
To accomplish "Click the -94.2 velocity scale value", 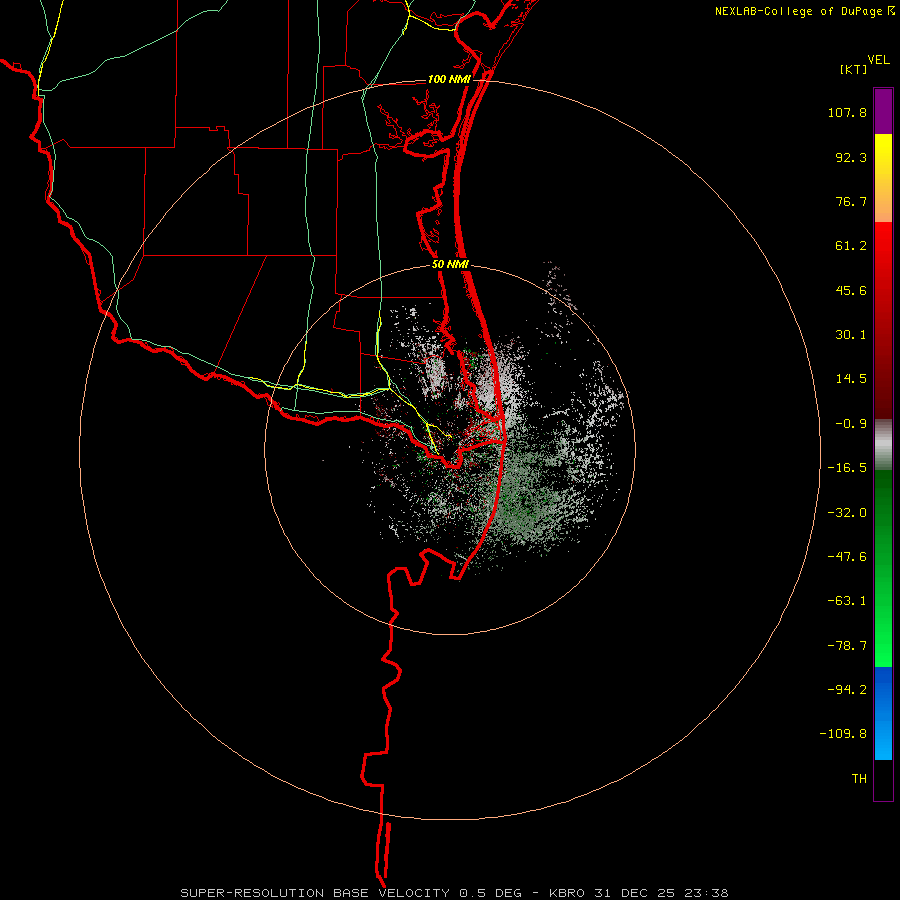I will 847,689.
